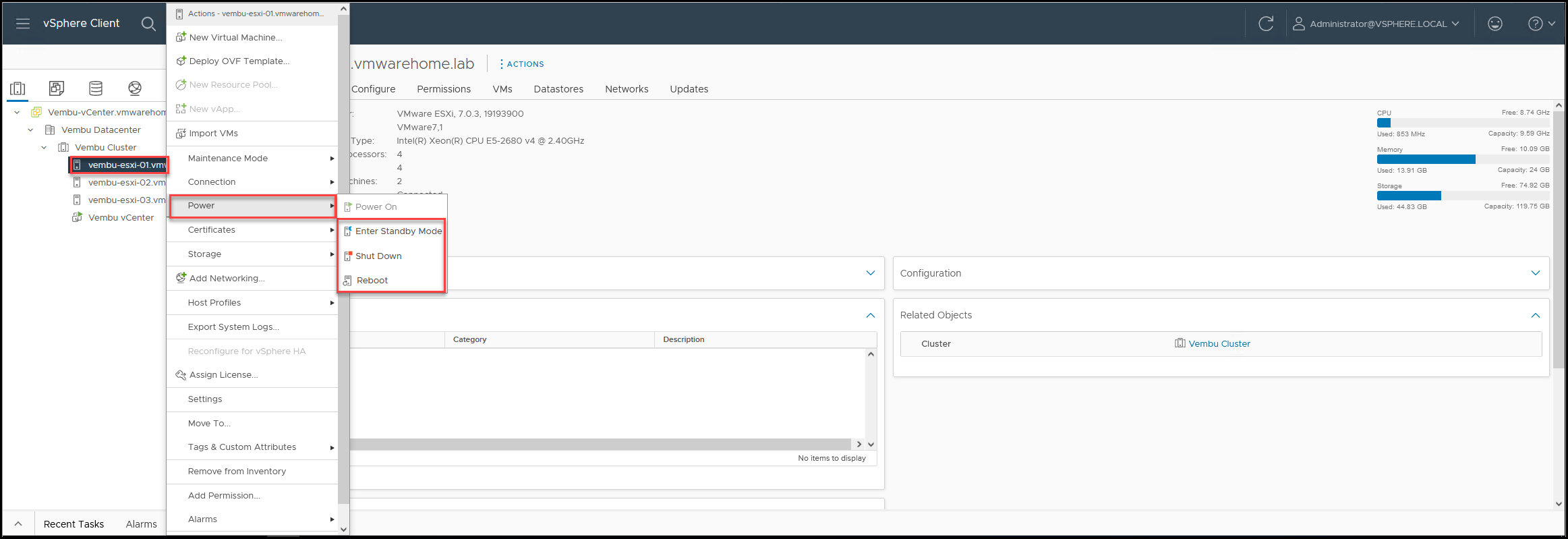Open the Alarms bottom tab
Image resolution: width=1568 pixels, height=539 pixels.
(141, 524)
